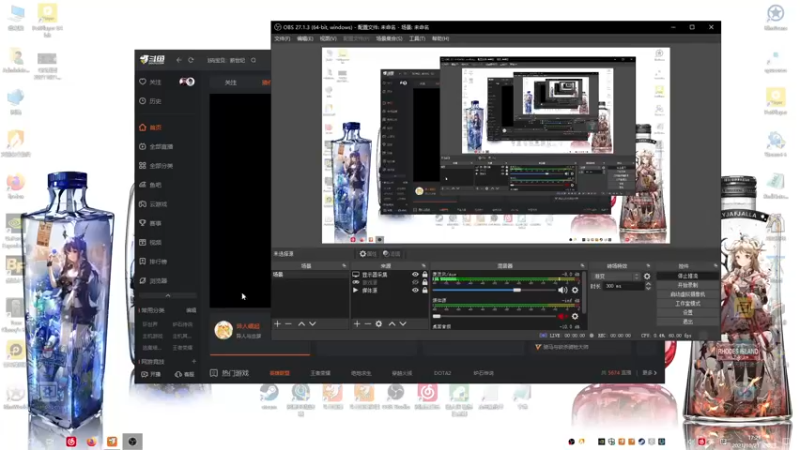
Task: Open the 场景集合(S) menu in OBS
Action: (389, 39)
